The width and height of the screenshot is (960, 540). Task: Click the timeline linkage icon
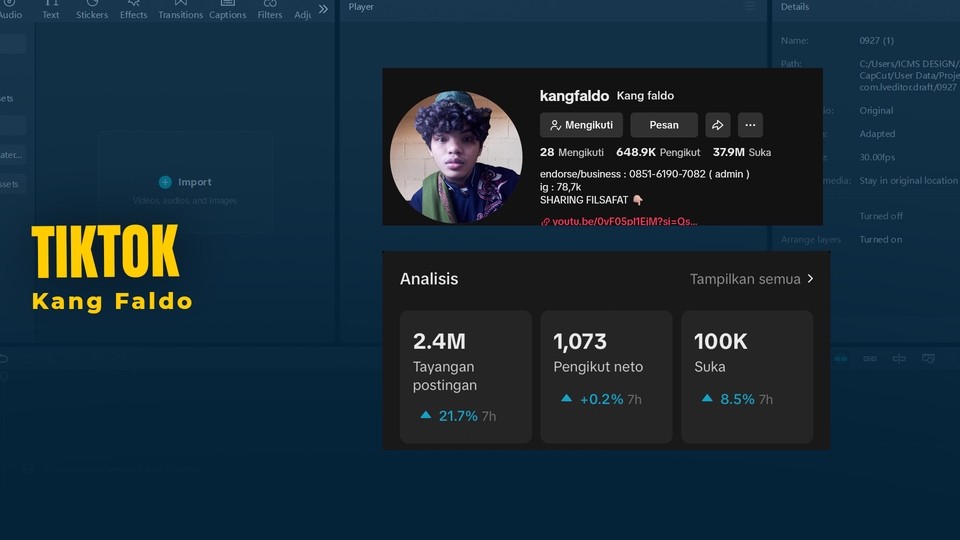pos(869,359)
